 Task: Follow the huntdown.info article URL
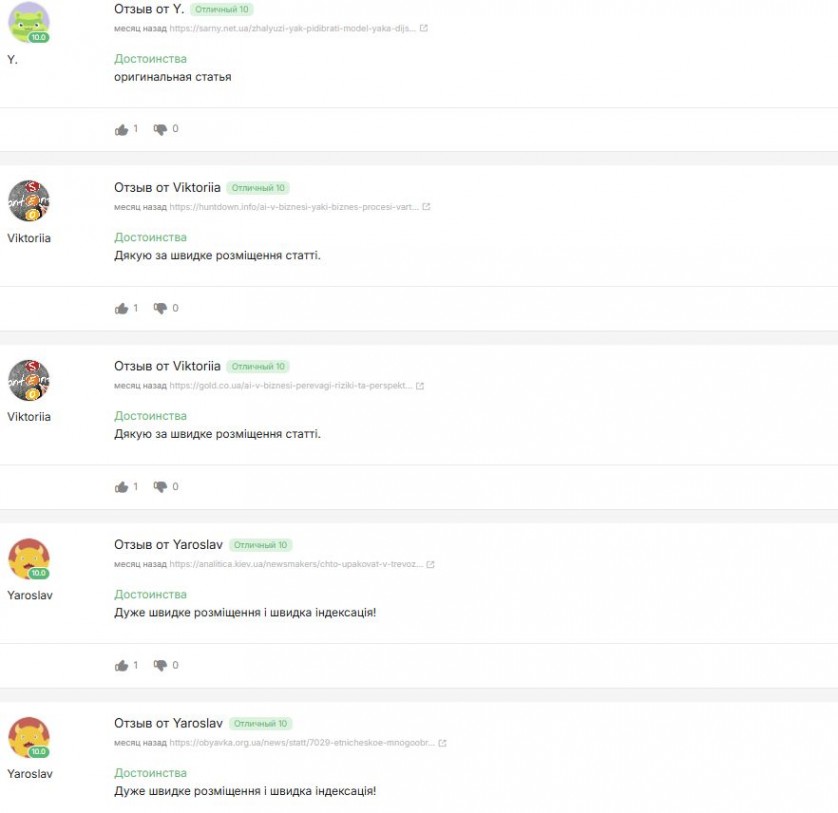pos(293,207)
